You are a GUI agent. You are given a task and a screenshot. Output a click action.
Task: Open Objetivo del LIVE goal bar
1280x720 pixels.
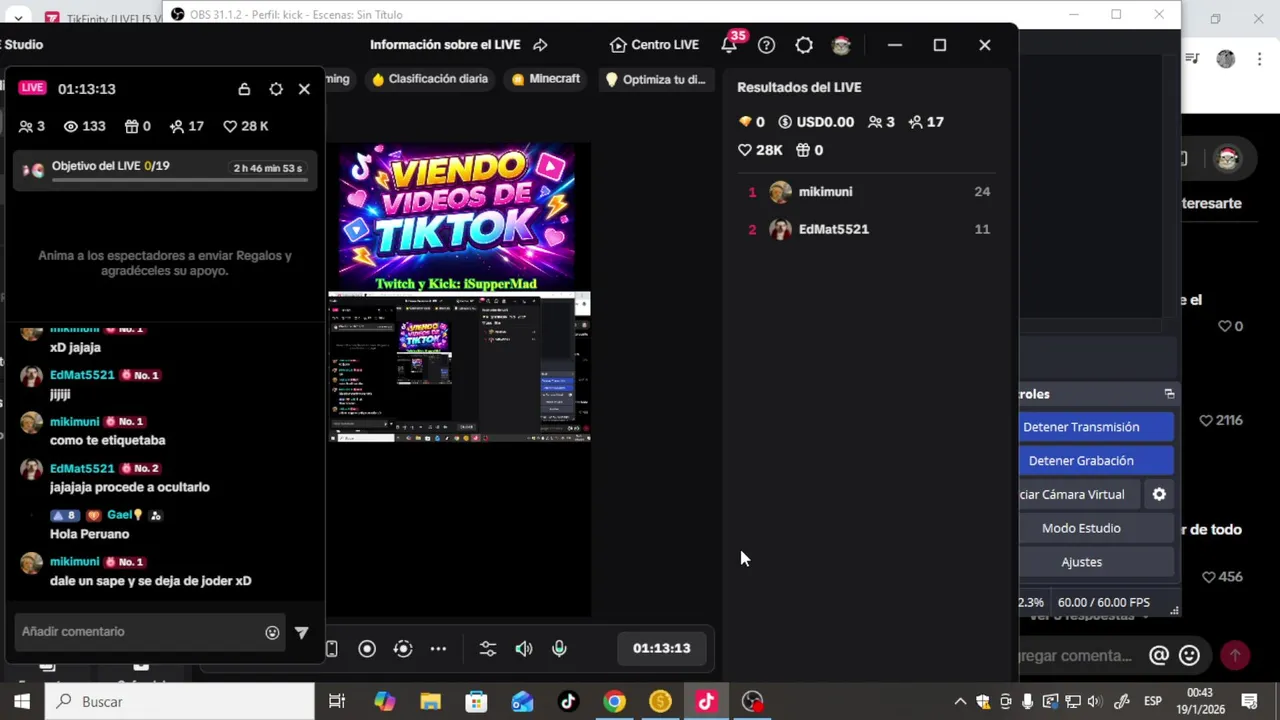tap(166, 169)
